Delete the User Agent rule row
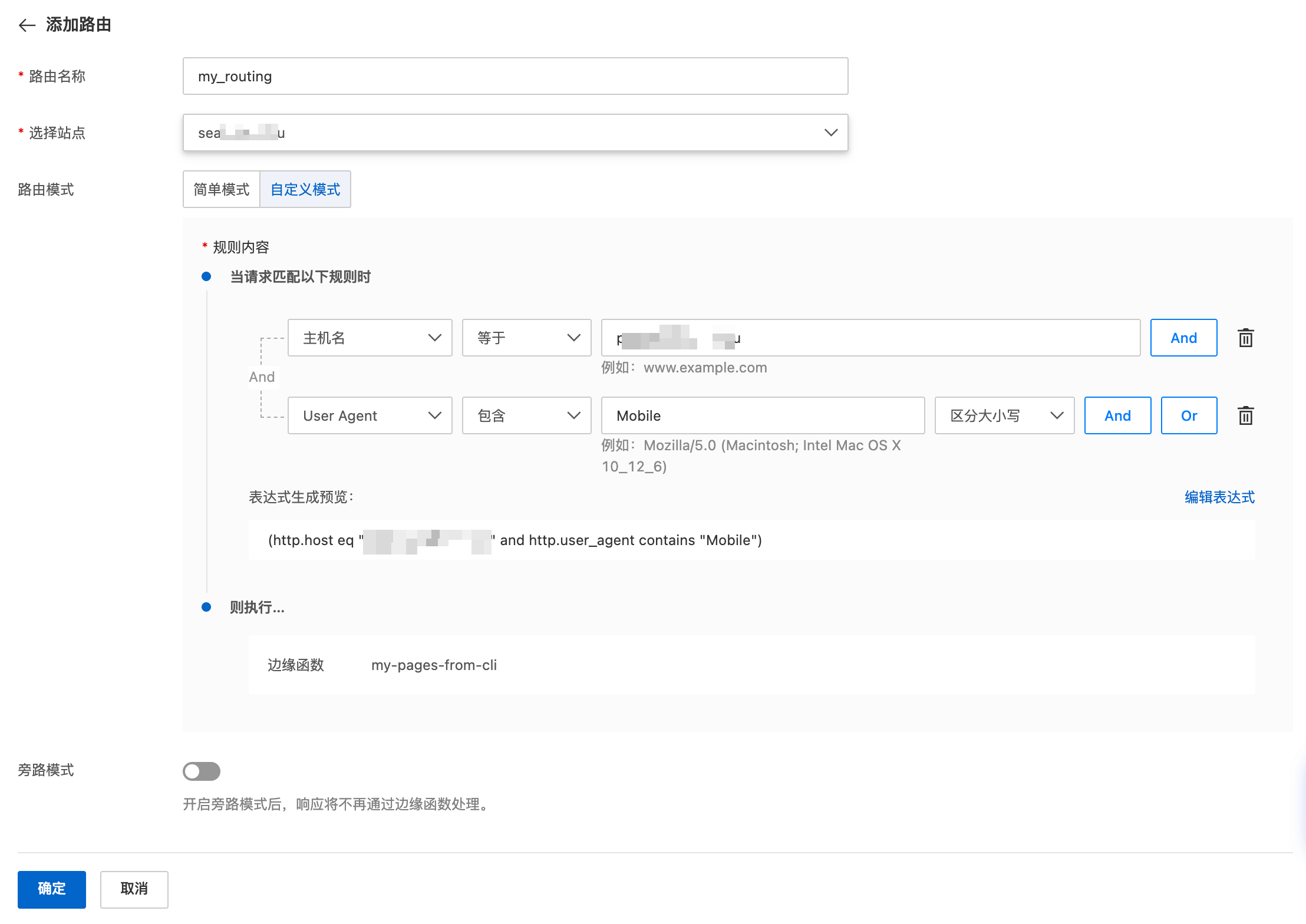This screenshot has width=1306, height=924. tap(1245, 416)
